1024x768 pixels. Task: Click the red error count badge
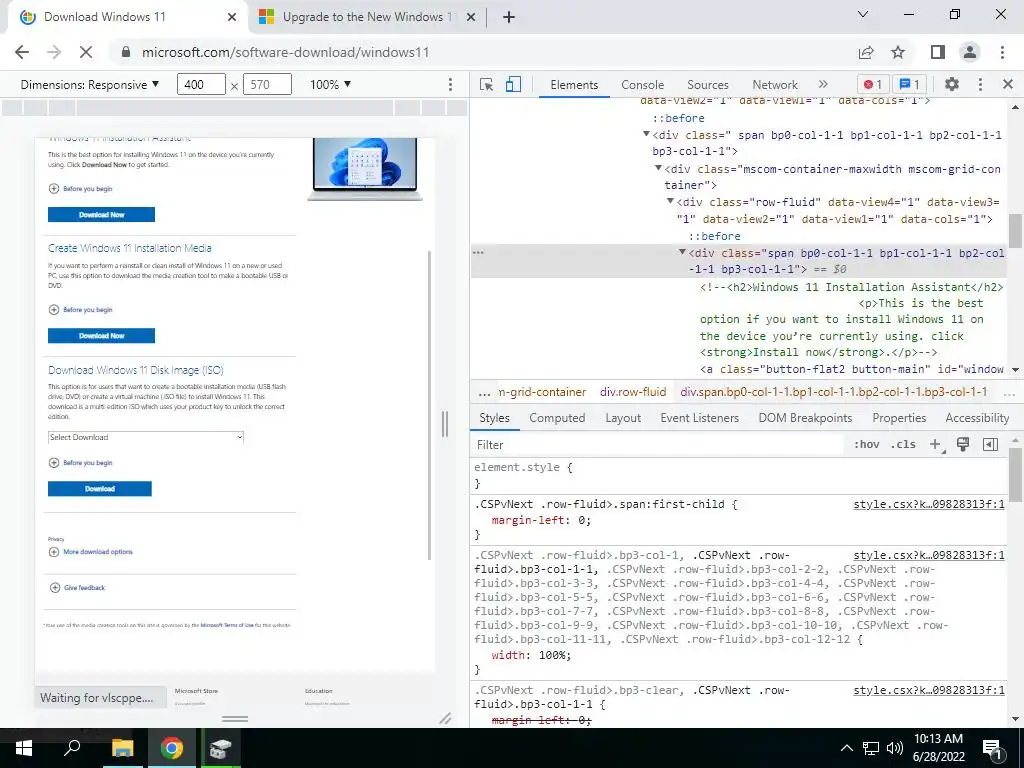pos(873,84)
